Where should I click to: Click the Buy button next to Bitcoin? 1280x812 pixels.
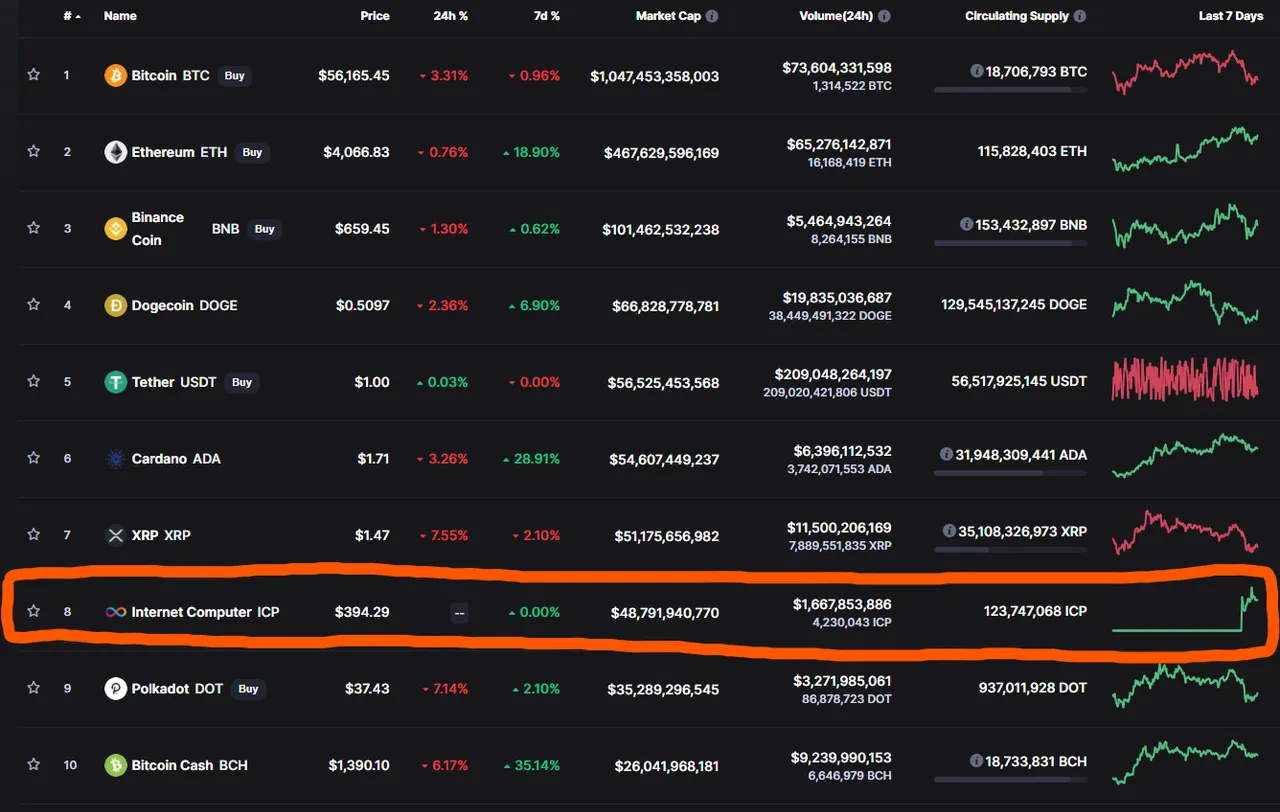[x=234, y=75]
